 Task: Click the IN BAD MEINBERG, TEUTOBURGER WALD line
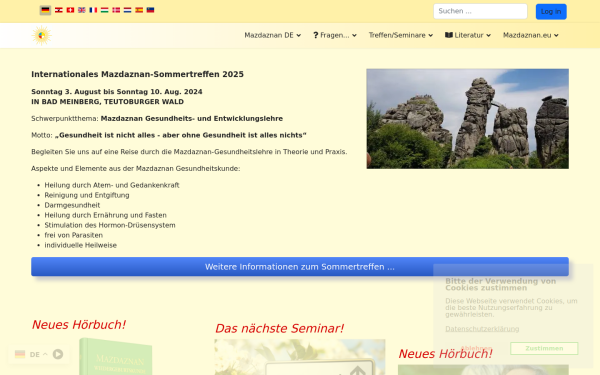coord(108,102)
